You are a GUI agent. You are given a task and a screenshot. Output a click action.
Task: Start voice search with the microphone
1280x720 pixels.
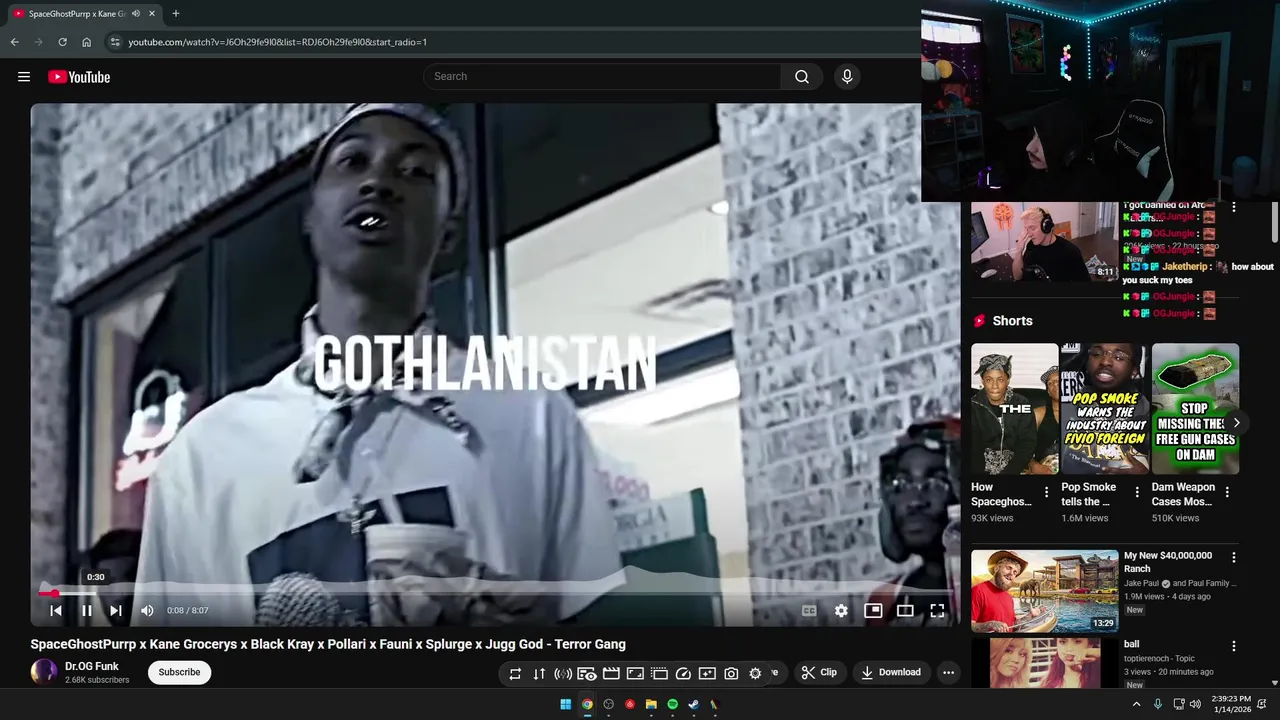(847, 77)
